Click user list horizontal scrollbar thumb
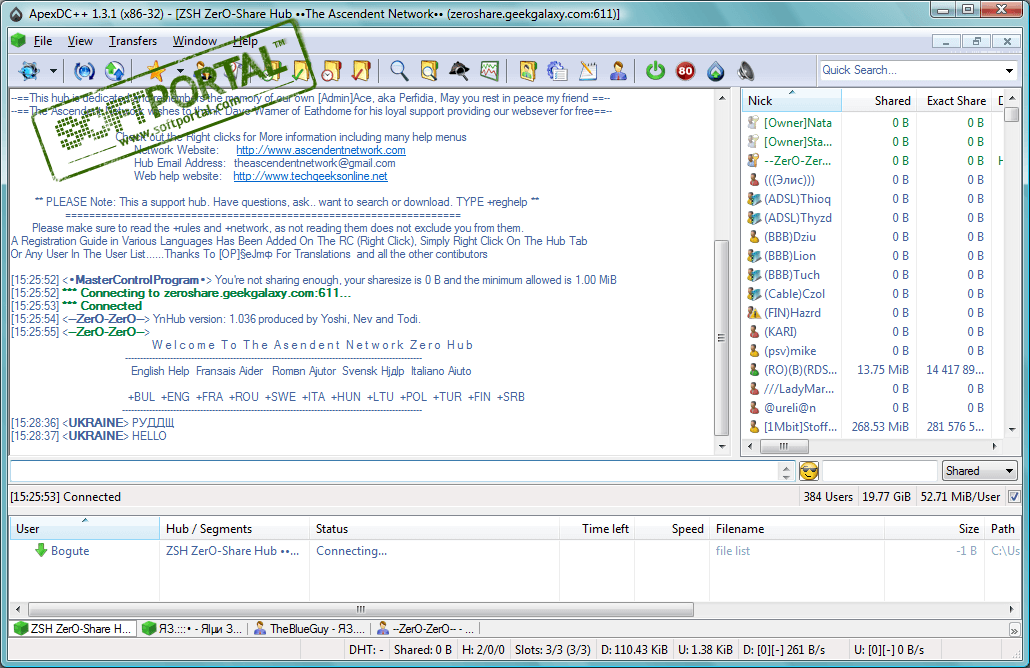Screen dimensions: 1030x668 pos(784,446)
